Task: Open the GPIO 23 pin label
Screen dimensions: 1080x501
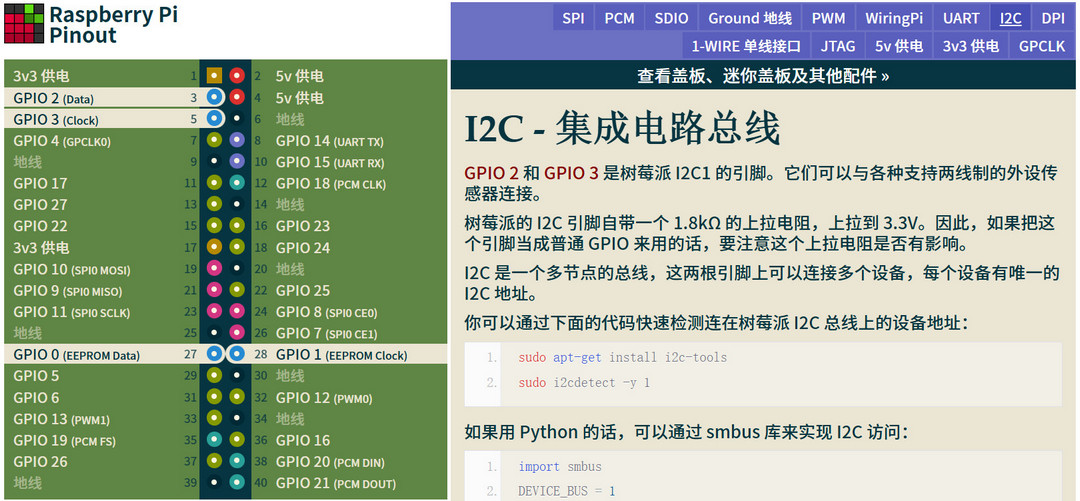Action: point(302,226)
